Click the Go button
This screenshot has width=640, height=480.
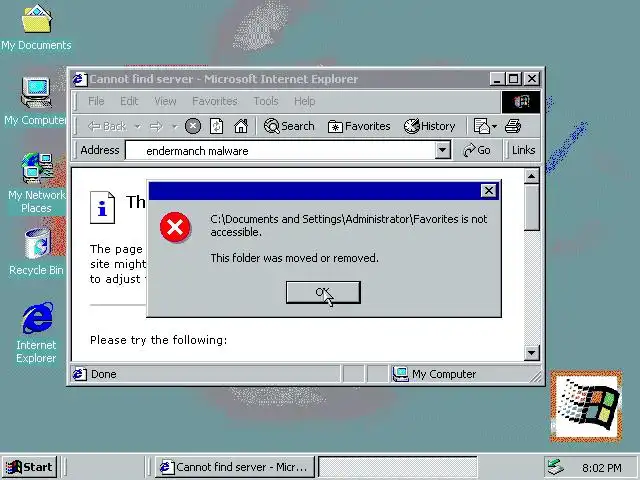point(477,150)
